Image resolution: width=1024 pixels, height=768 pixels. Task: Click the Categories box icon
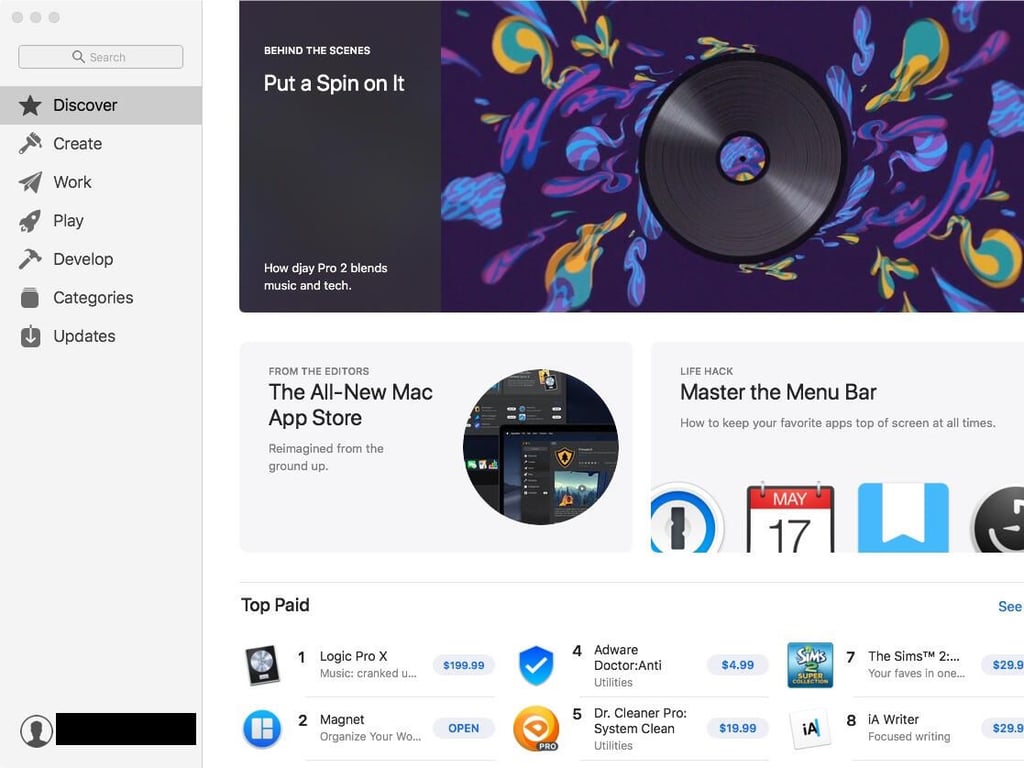(x=30, y=298)
